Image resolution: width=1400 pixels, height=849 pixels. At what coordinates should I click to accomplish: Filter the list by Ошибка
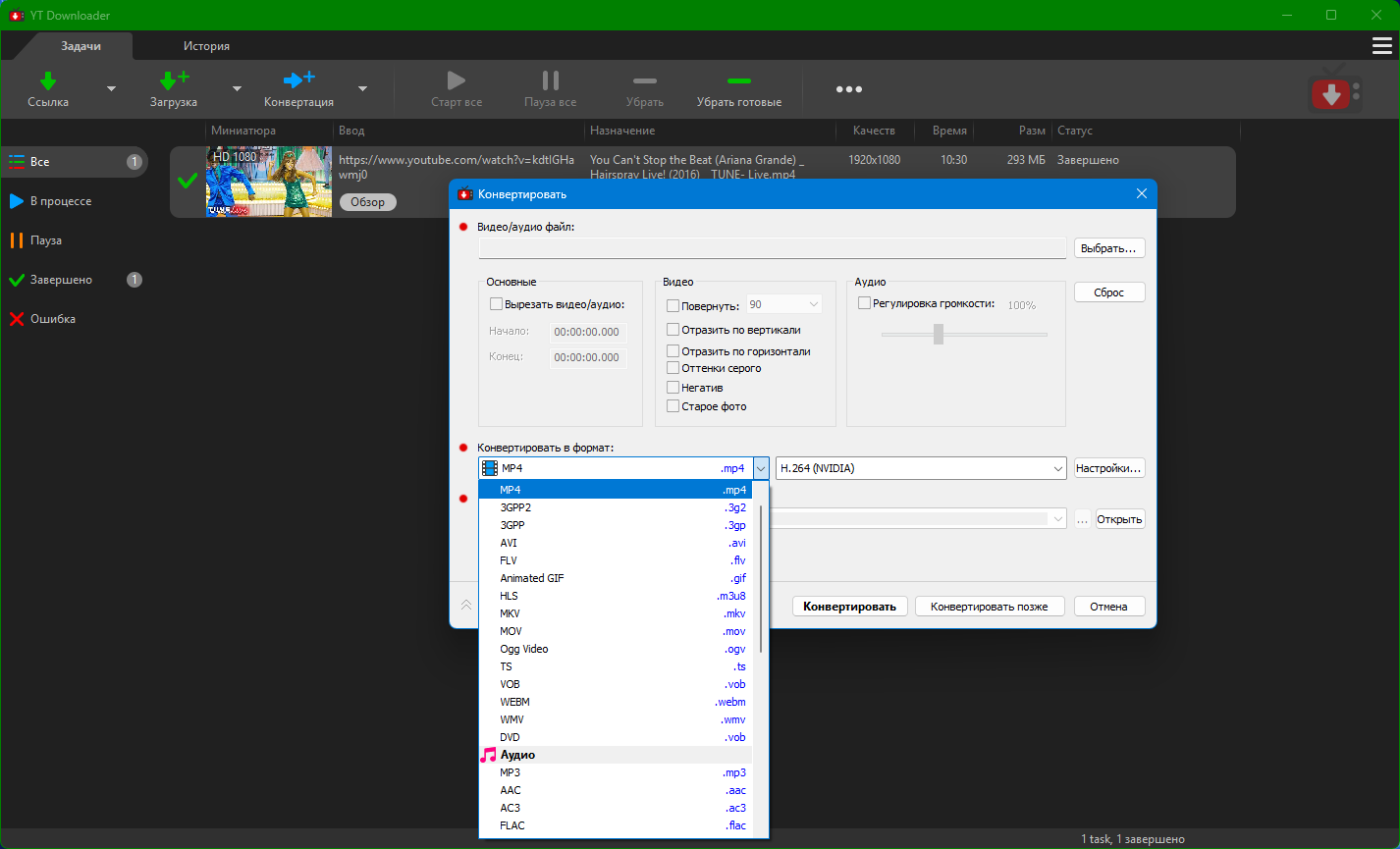pyautogui.click(x=52, y=319)
